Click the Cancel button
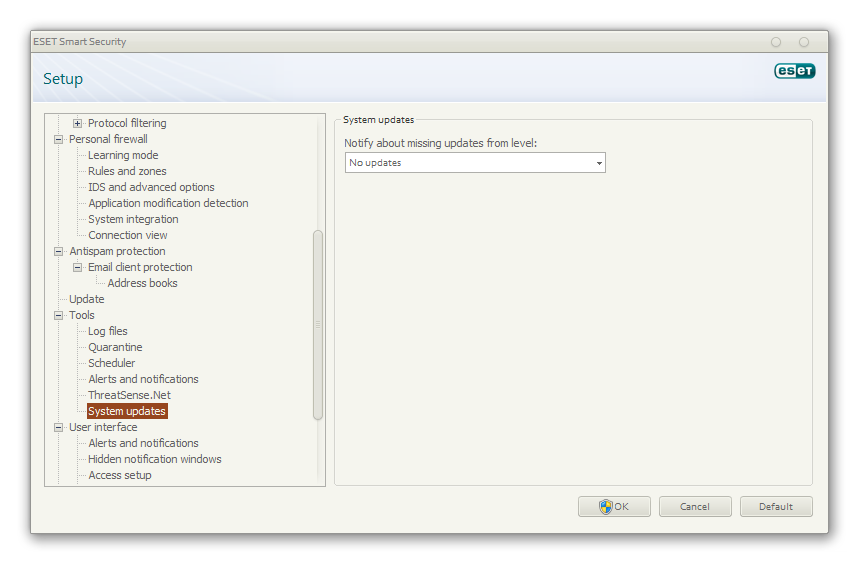This screenshot has height=564, width=859. [695, 507]
